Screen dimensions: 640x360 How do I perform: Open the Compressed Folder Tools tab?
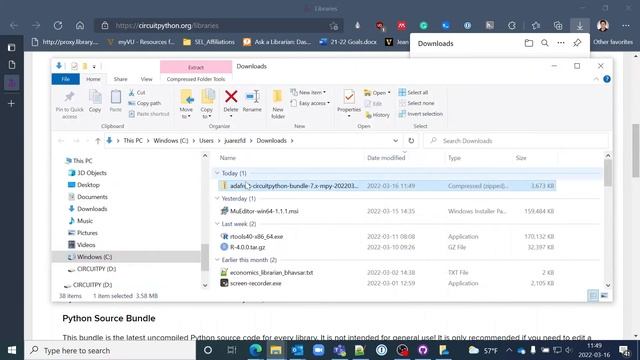(x=196, y=79)
